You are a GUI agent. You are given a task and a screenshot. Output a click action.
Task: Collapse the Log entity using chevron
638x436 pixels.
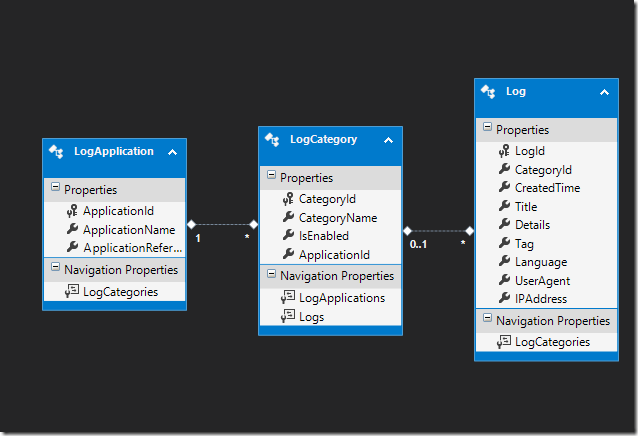pos(603,92)
